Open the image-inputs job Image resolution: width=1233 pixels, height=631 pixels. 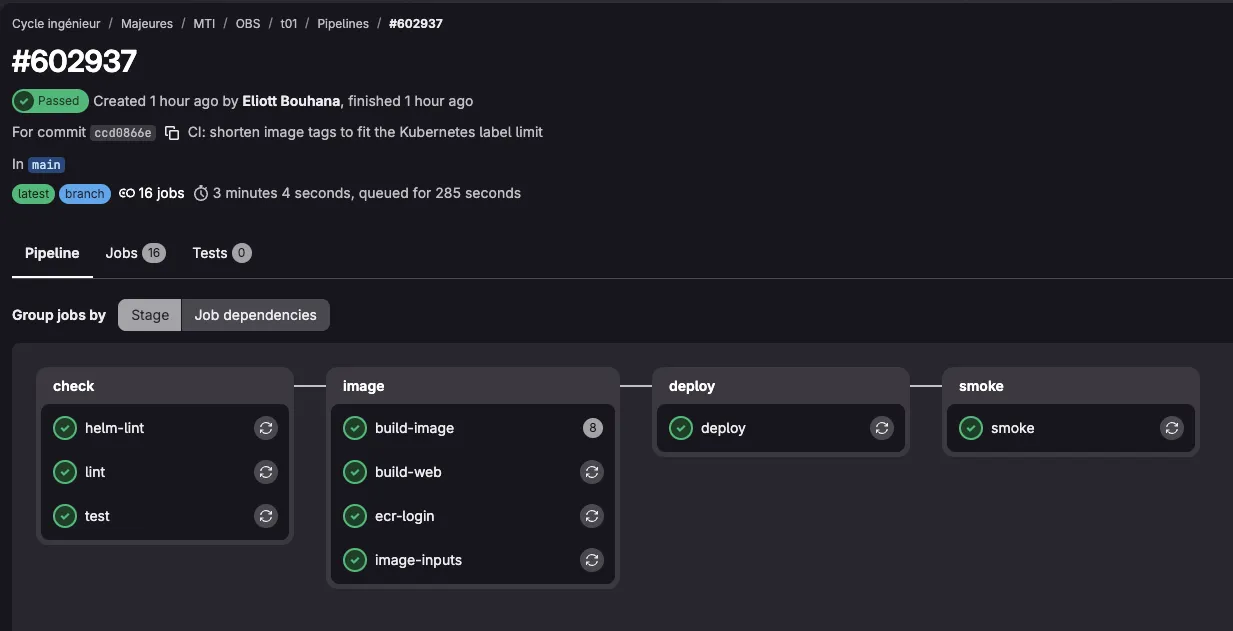[418, 560]
